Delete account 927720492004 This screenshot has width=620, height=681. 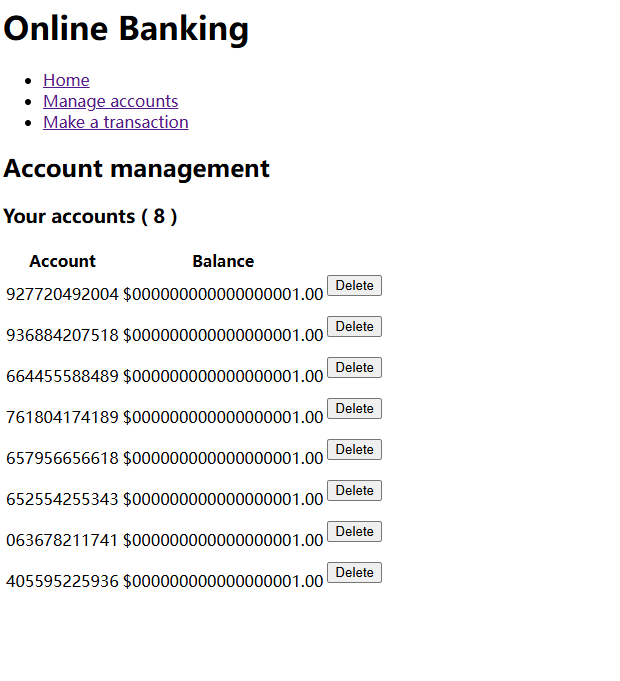point(354,286)
